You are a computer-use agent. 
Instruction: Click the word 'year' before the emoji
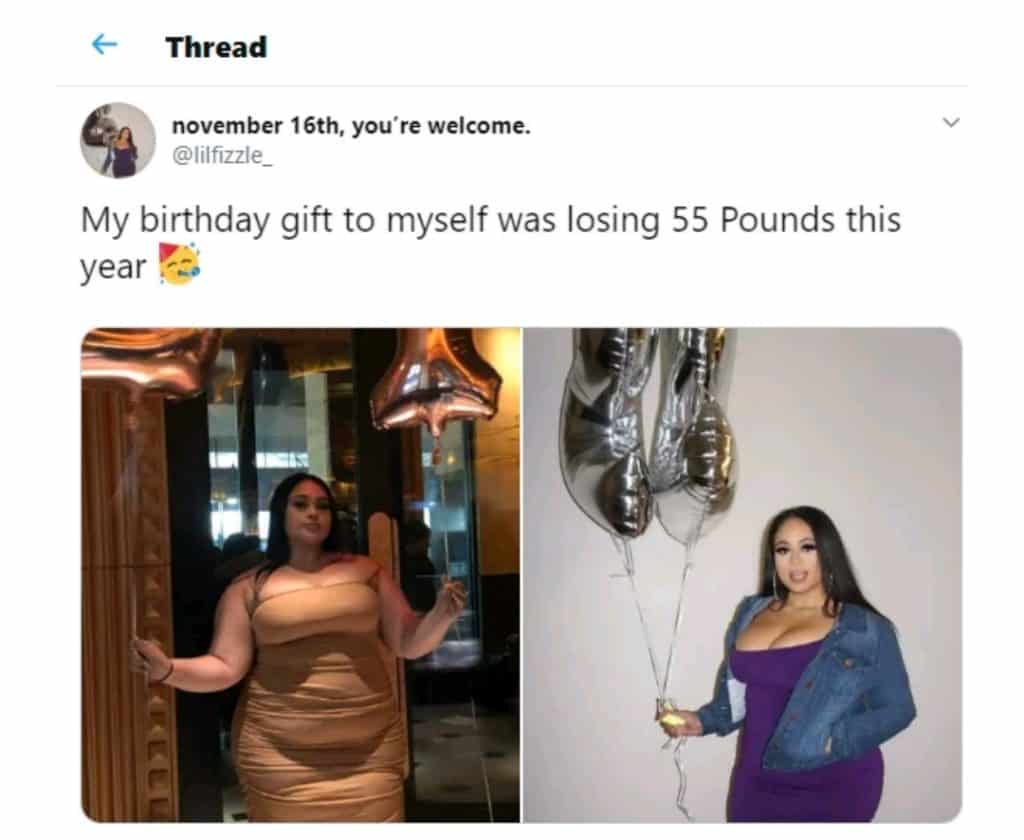[112, 267]
